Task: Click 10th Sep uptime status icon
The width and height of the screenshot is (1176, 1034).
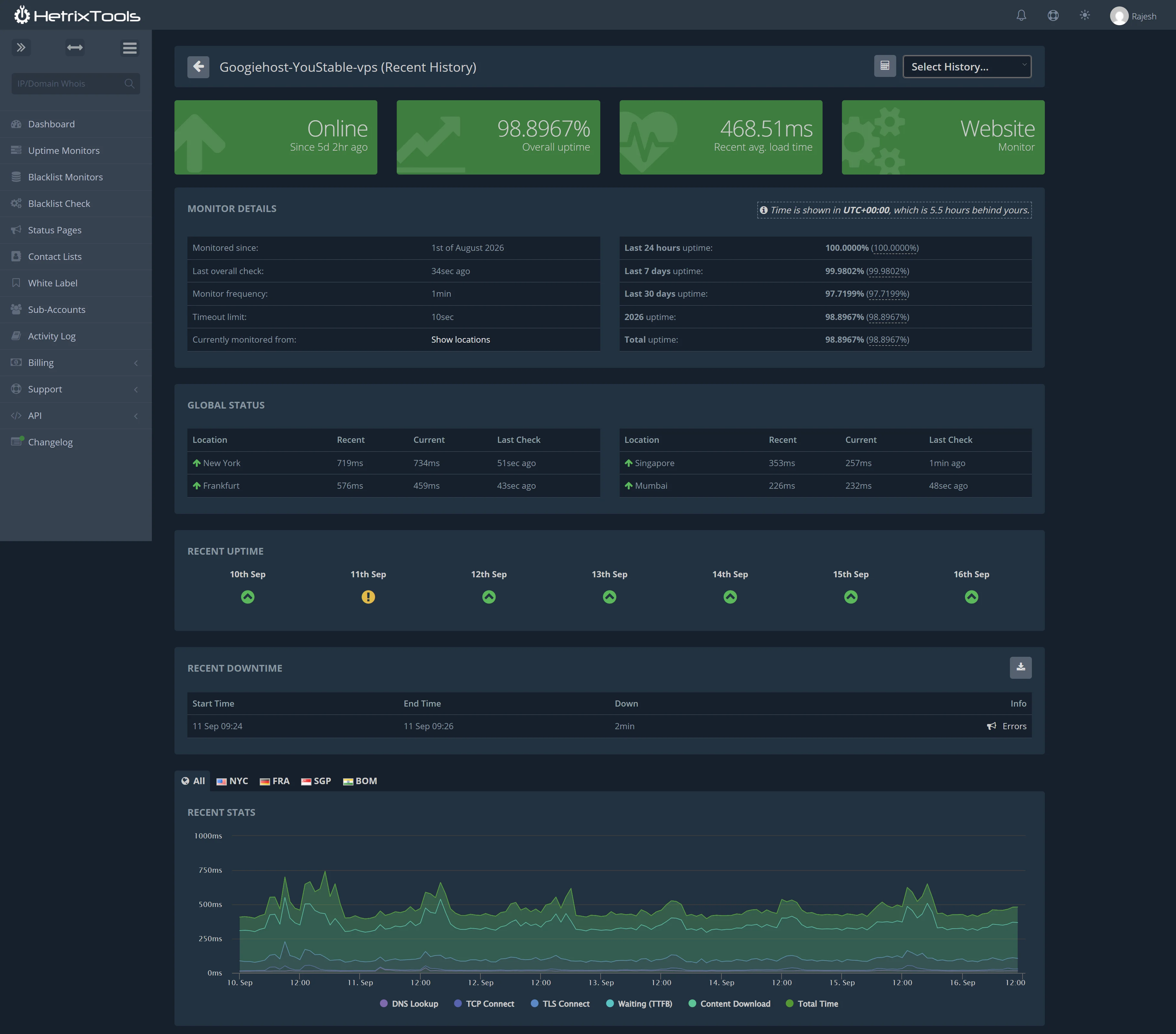Action: [x=247, y=597]
